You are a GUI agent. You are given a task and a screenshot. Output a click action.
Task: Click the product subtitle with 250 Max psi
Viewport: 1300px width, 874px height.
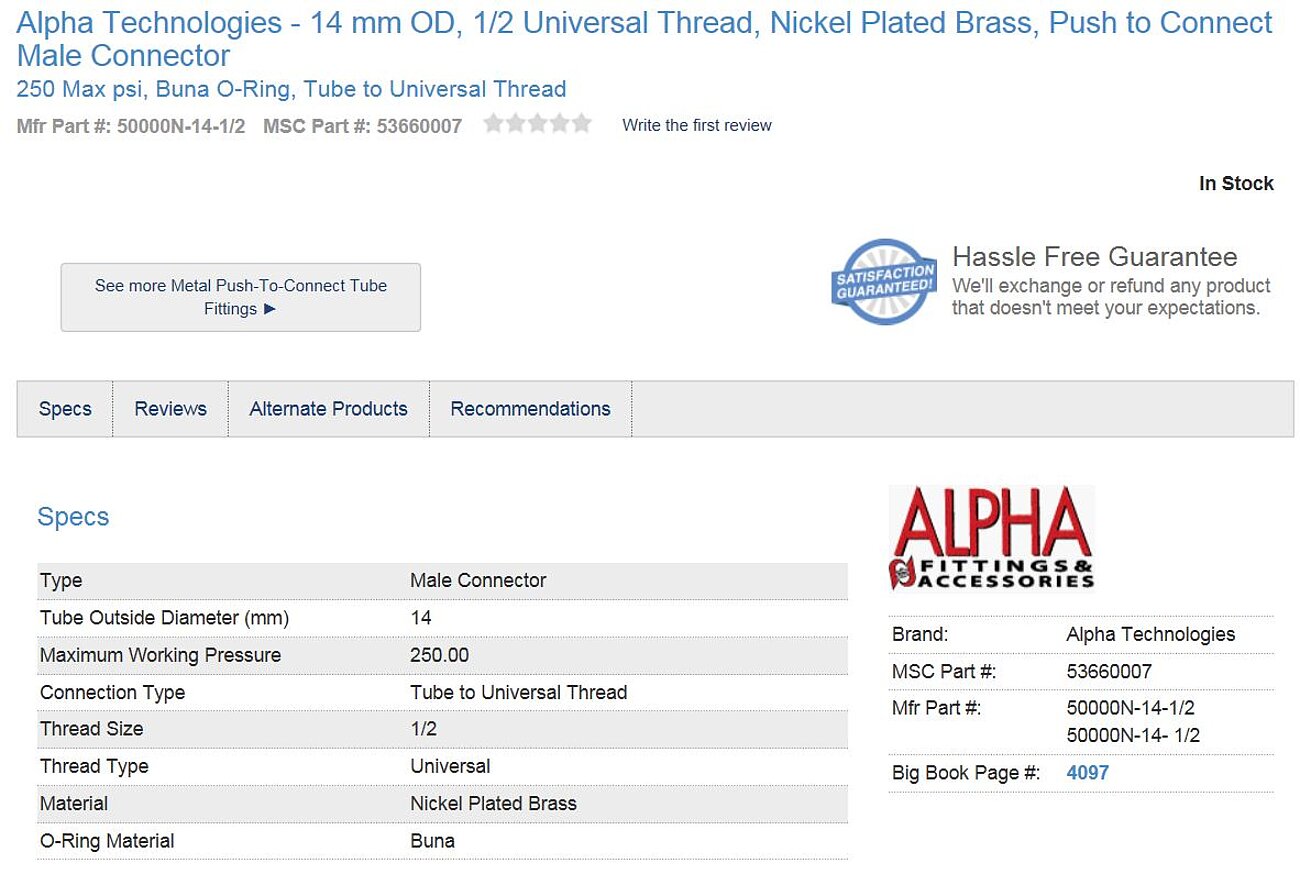pyautogui.click(x=291, y=89)
